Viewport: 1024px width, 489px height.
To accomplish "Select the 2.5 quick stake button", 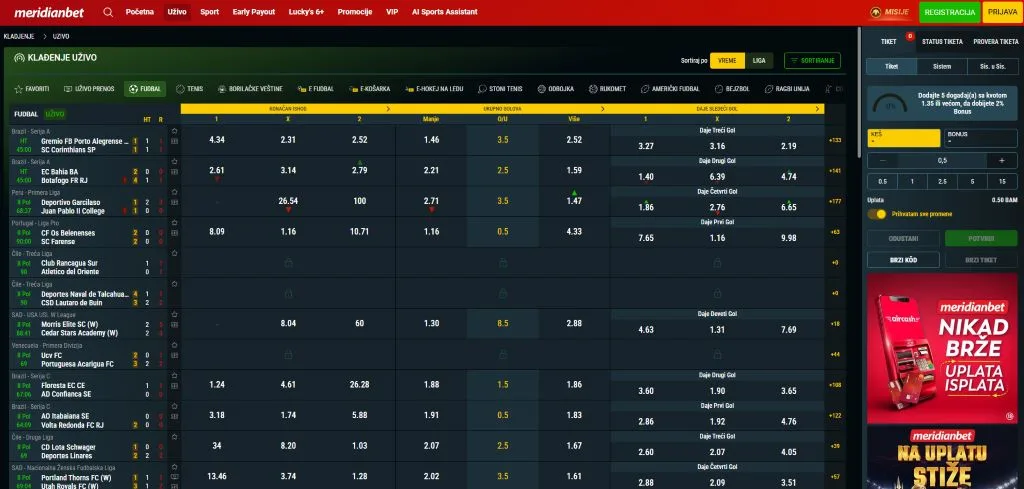I will (942, 181).
